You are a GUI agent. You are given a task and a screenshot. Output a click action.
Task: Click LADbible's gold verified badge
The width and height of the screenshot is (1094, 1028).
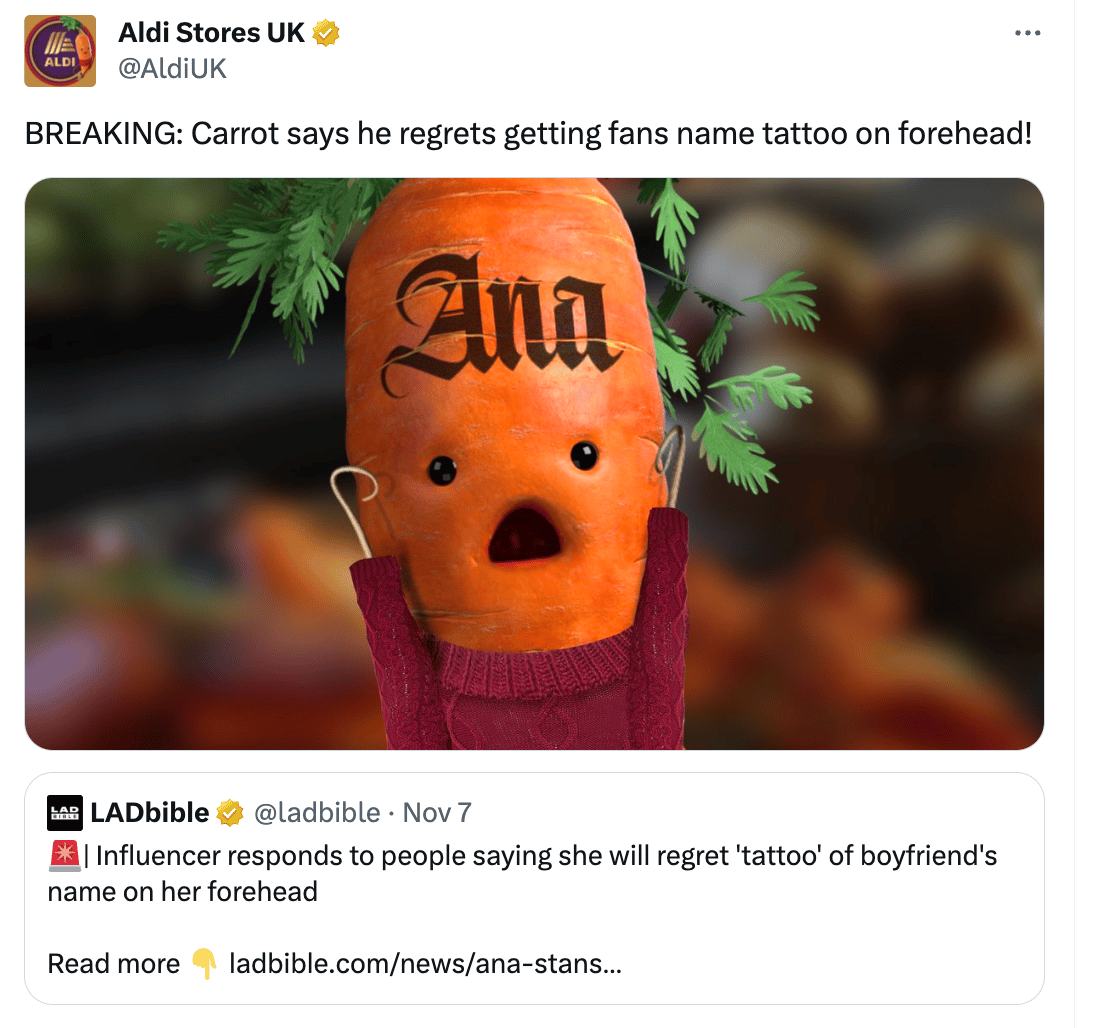click(230, 812)
